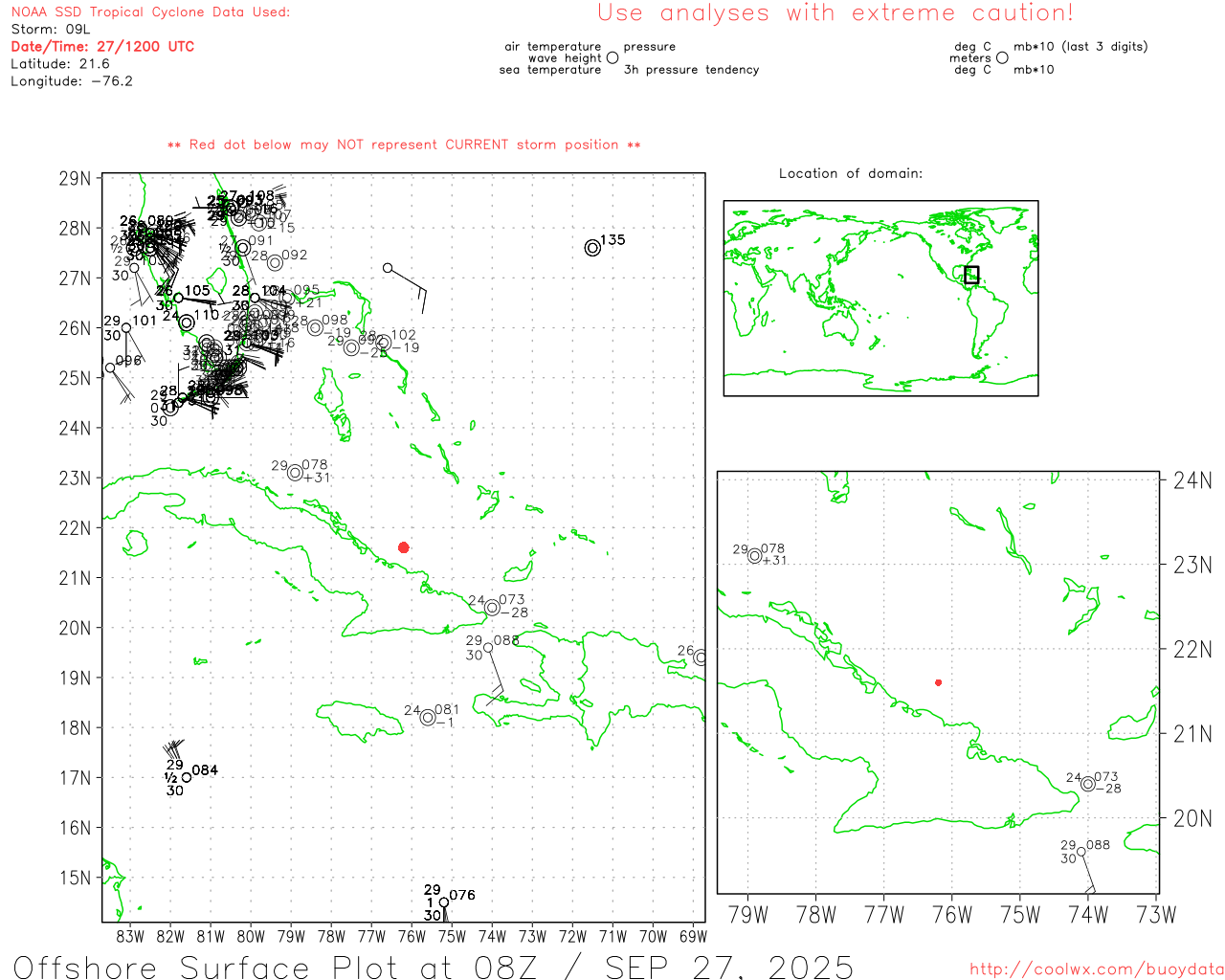Click the 'mb*10 (last 3 digits)' legend label
The image size is (1225, 980).
click(1080, 47)
